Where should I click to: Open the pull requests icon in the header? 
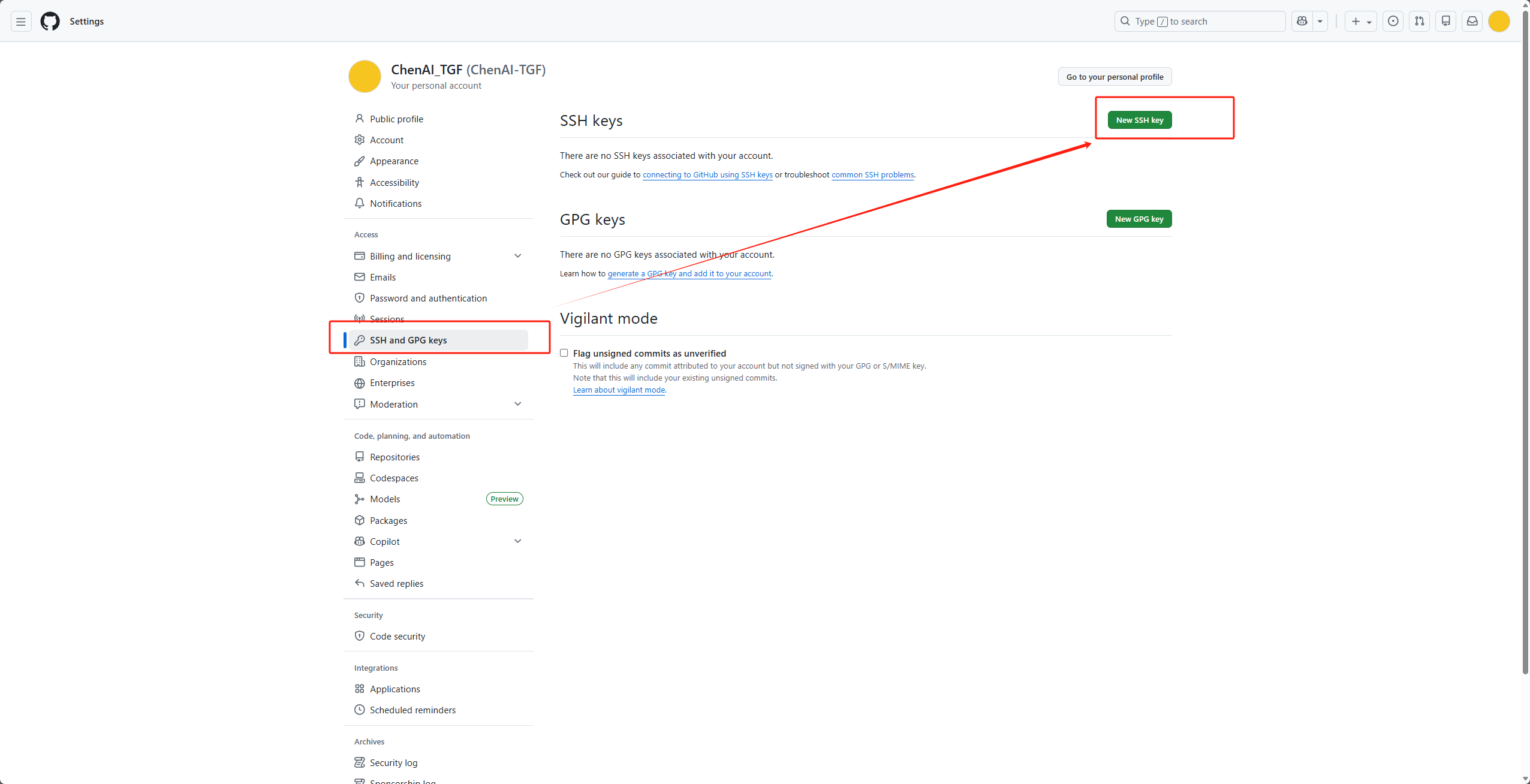click(x=1420, y=22)
